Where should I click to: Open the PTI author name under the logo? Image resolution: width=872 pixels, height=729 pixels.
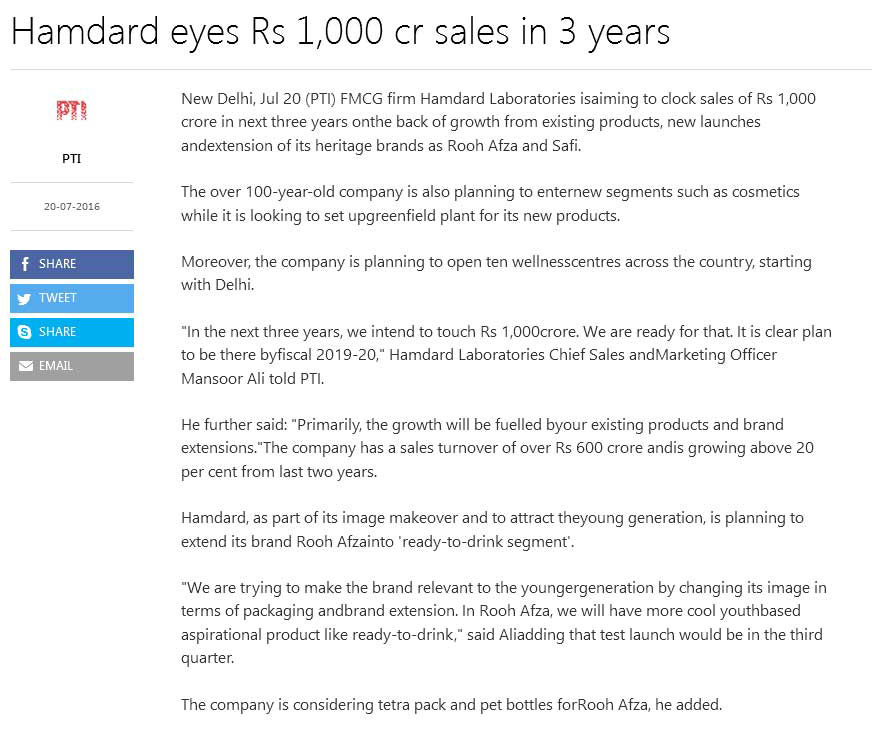(x=71, y=158)
